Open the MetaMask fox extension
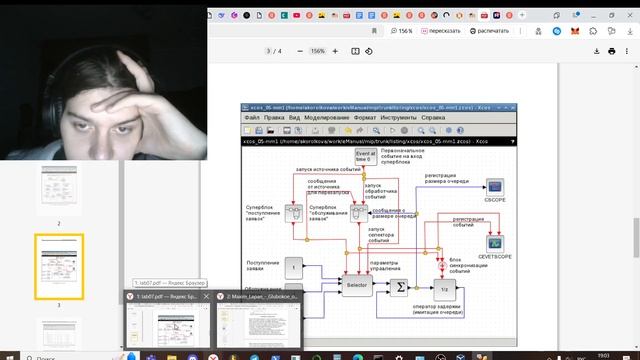This screenshot has width=640, height=360. click(x=575, y=31)
